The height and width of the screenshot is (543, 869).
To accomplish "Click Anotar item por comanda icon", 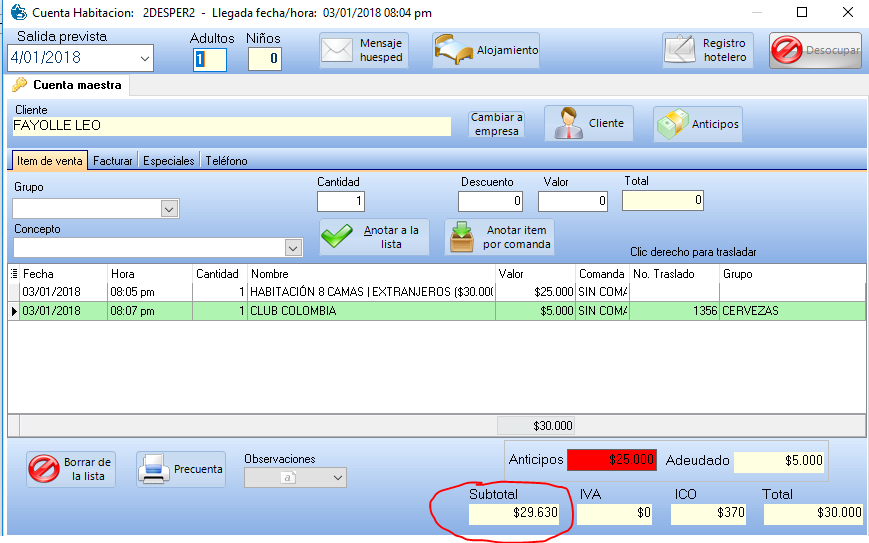I will 462,237.
